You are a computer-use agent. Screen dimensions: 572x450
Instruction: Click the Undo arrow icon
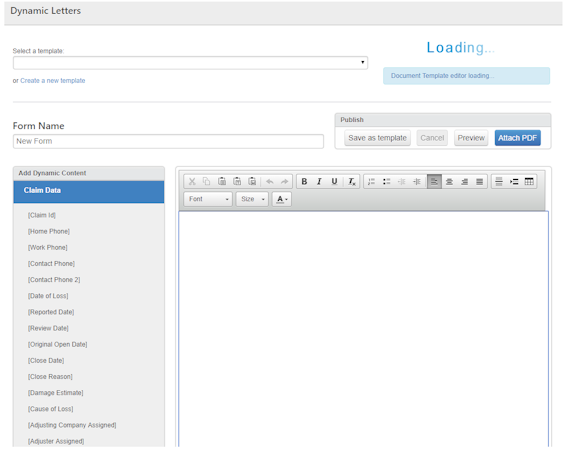(270, 181)
